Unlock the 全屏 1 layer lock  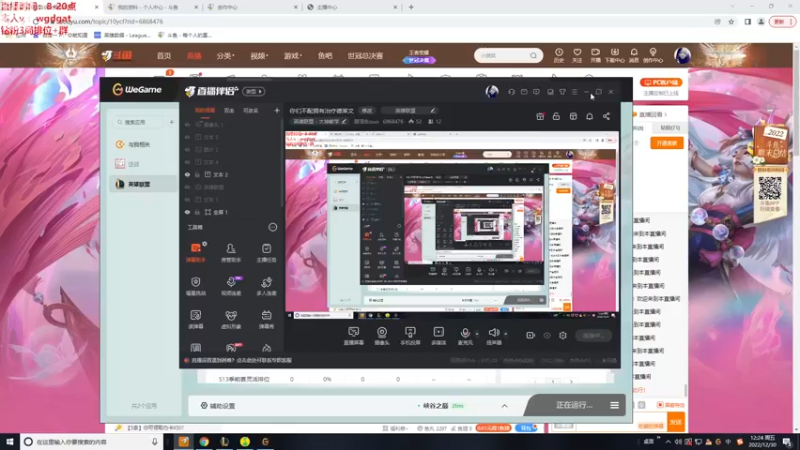point(197,212)
